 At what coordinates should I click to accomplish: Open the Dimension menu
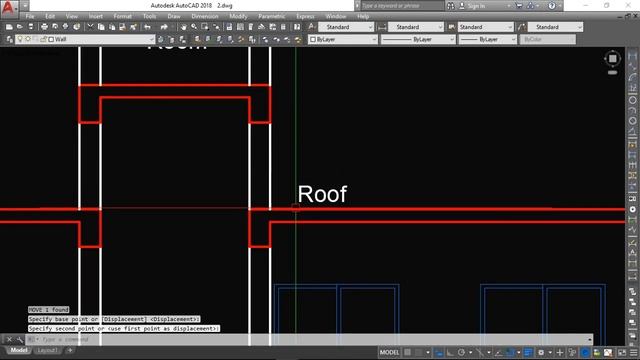click(205, 16)
